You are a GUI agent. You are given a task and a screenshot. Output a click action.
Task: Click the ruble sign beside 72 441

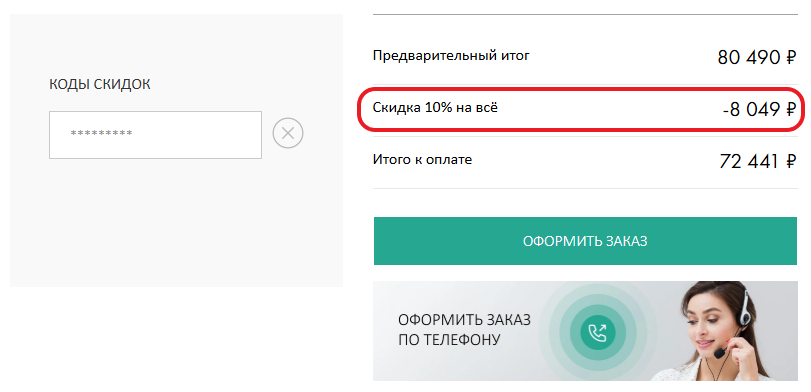pyautogui.click(x=791, y=161)
